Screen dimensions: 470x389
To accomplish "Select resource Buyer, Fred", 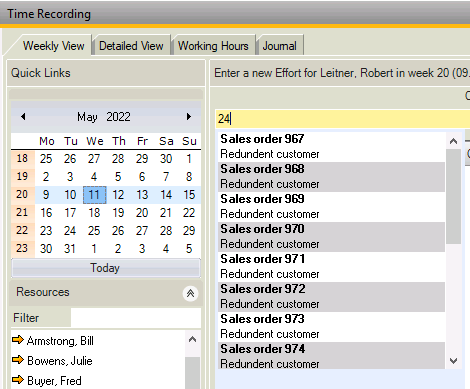I will (54, 381).
